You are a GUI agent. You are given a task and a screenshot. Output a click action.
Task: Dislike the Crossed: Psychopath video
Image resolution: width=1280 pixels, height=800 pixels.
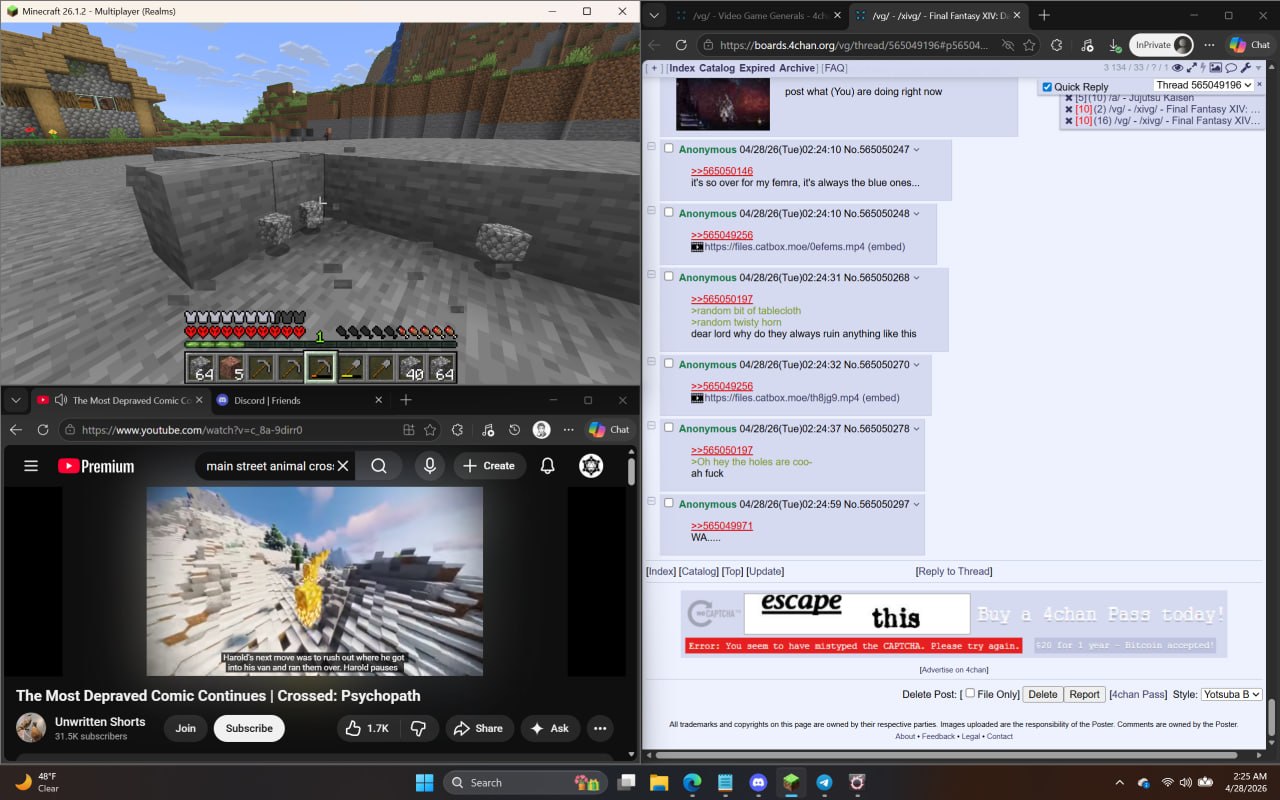pyautogui.click(x=419, y=729)
